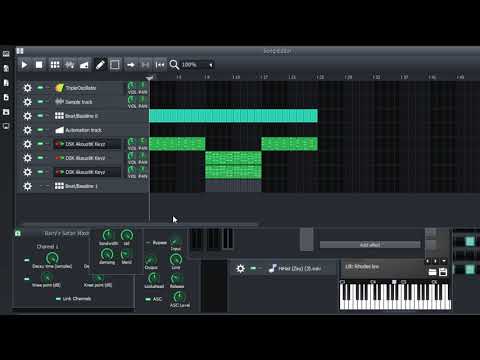480x360 pixels.
Task: Click the Automation track label
Action: [83, 130]
